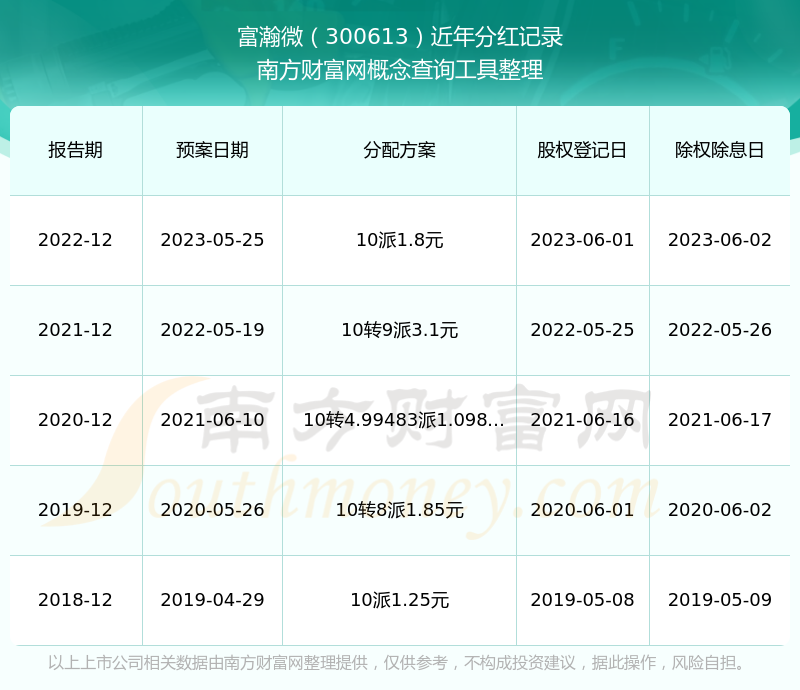This screenshot has height=690, width=800.
Task: Select the plan cell 10转8派1.85元
Action: coord(399,509)
